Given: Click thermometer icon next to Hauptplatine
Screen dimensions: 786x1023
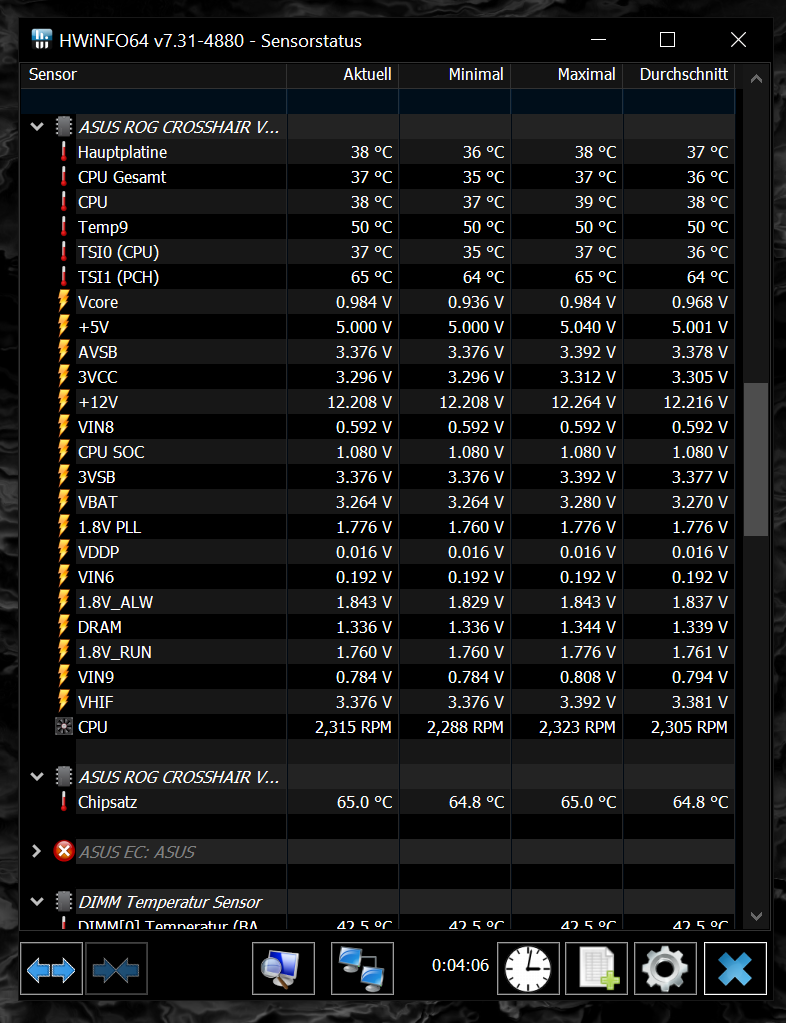Looking at the screenshot, I should pos(63,152).
